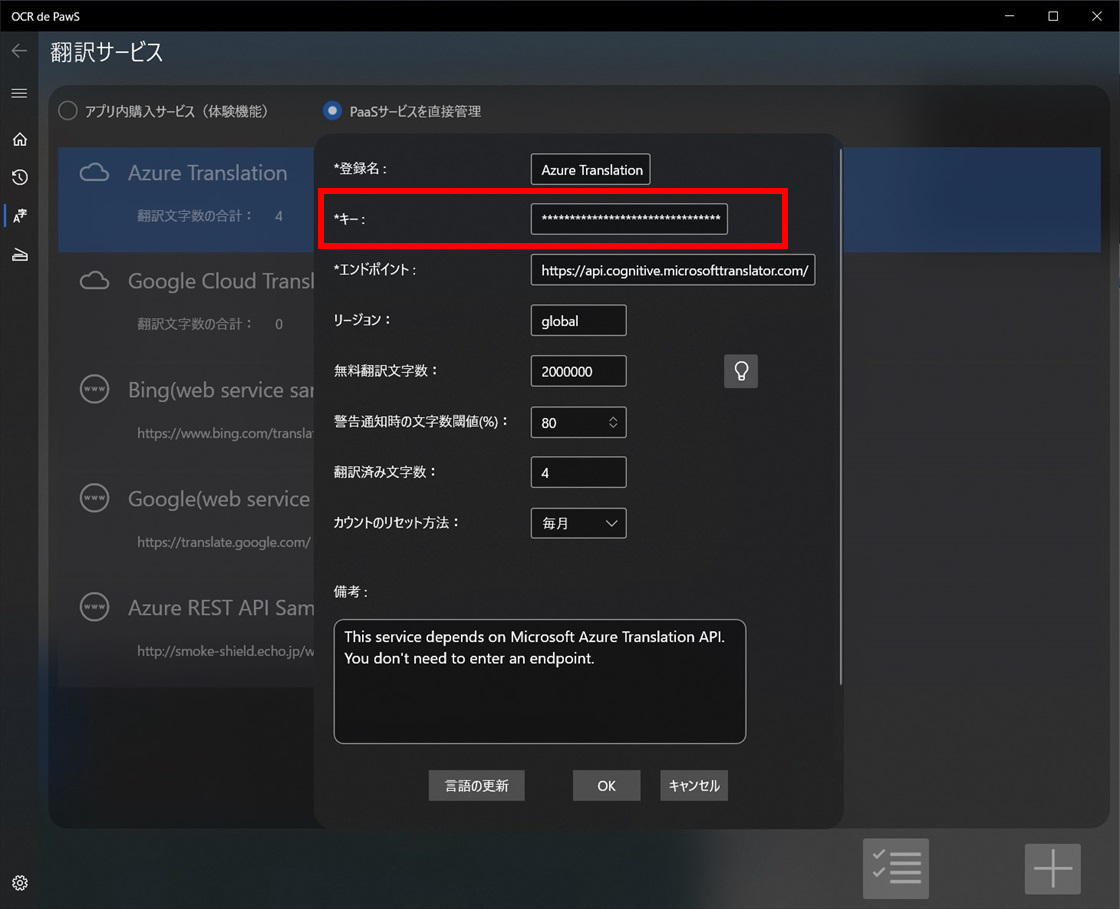
Task: Go to Home in sidebar
Action: (19, 139)
